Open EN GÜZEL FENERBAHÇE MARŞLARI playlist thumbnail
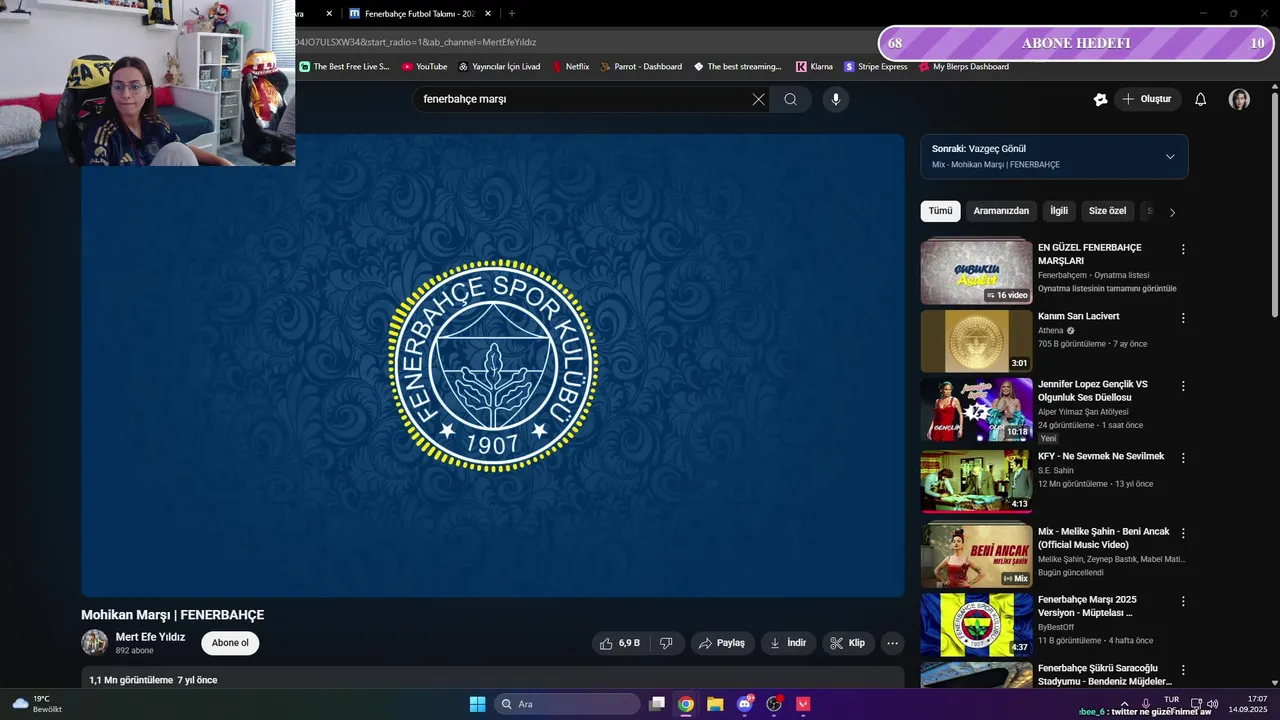The image size is (1280, 720). pyautogui.click(x=976, y=271)
